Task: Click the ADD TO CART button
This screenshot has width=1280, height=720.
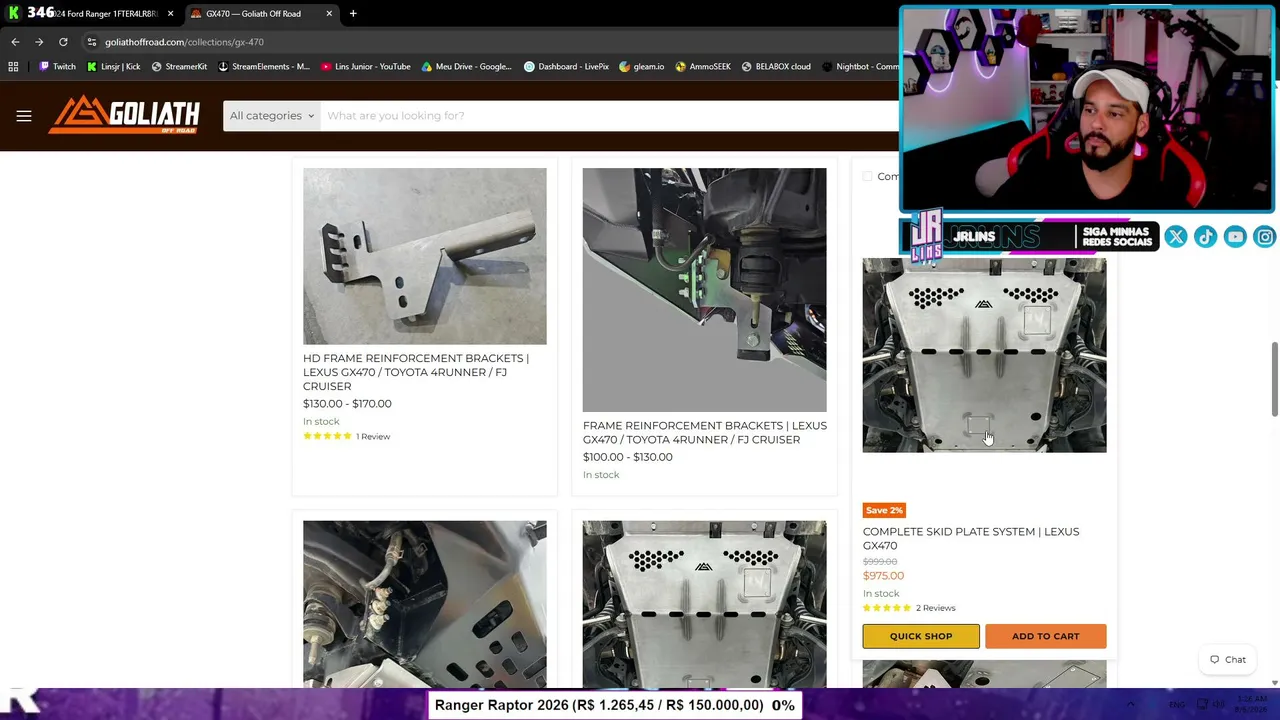Action: [x=1046, y=636]
